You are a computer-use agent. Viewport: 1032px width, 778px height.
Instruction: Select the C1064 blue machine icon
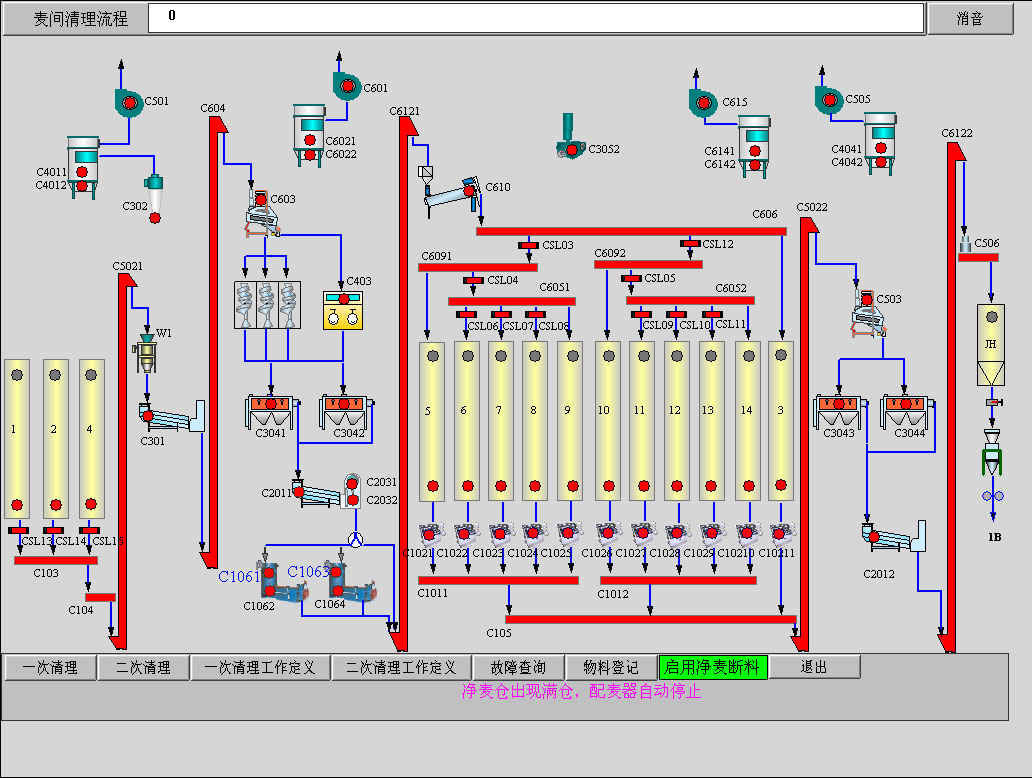click(352, 583)
